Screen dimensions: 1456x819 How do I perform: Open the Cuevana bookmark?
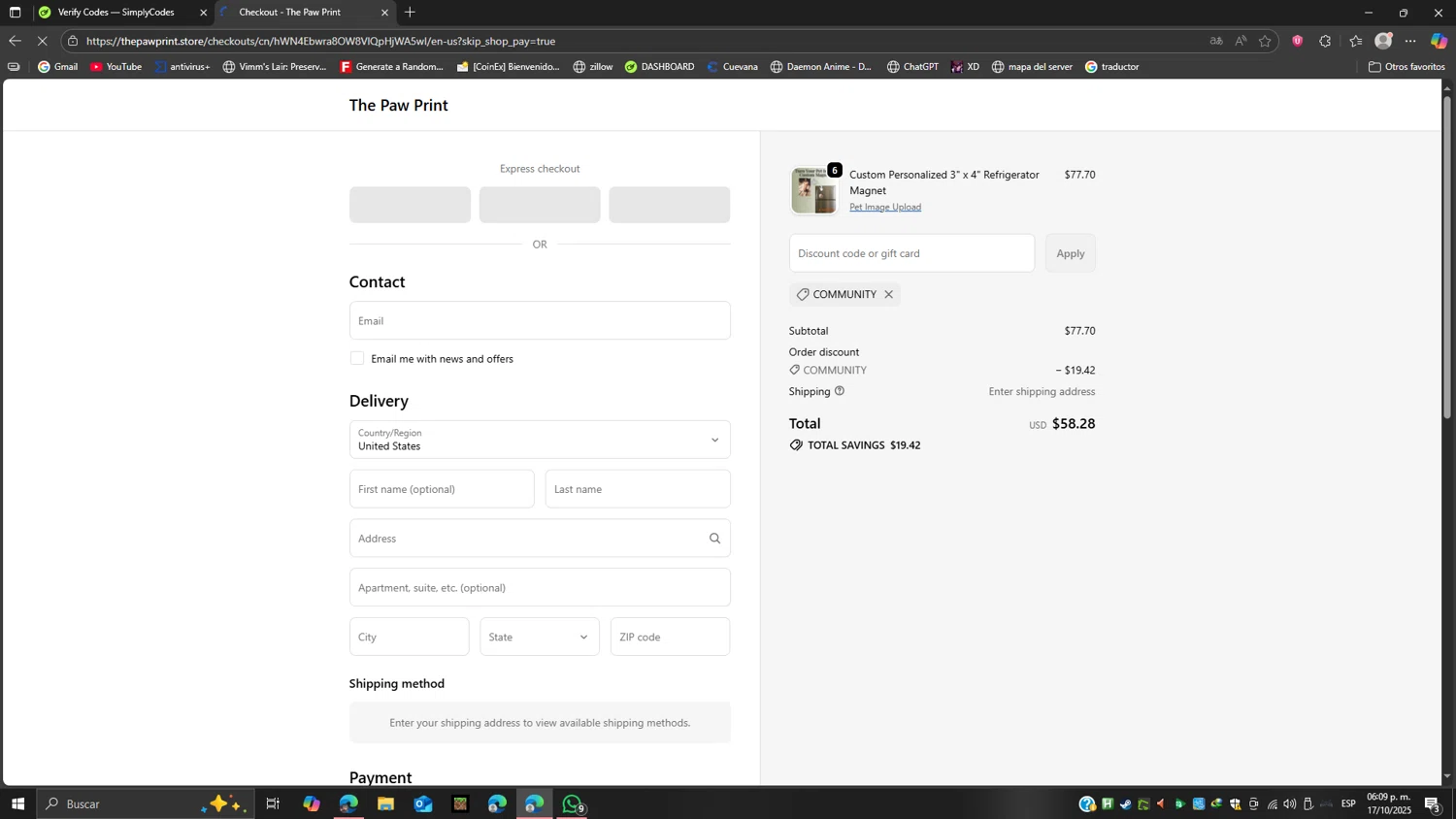[x=732, y=67]
